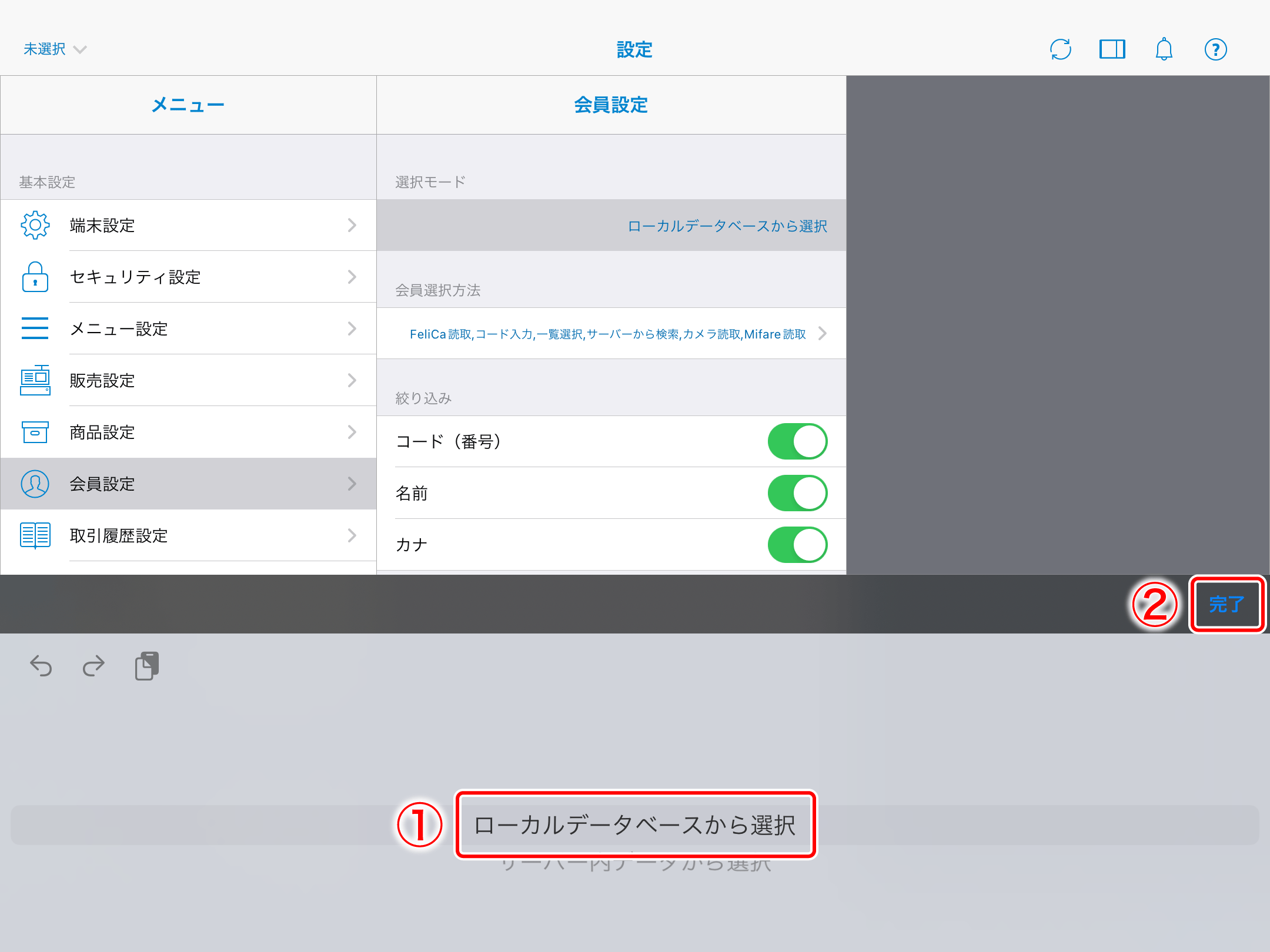
Task: Toggle the split panel layout icon
Action: pos(1112,49)
